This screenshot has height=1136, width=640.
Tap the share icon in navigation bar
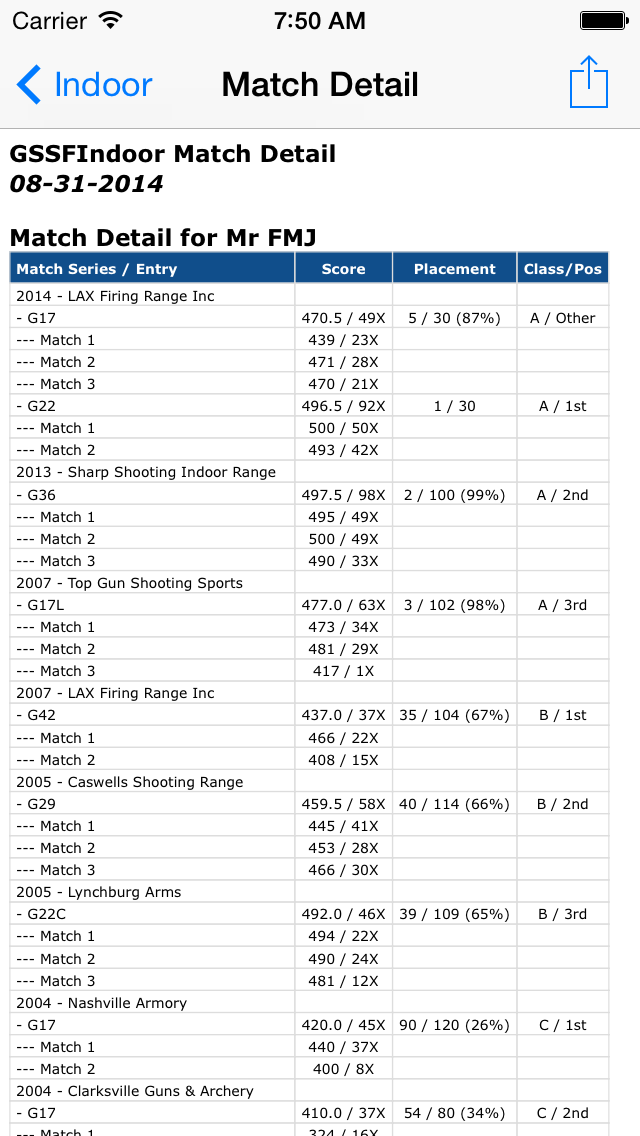click(x=589, y=83)
